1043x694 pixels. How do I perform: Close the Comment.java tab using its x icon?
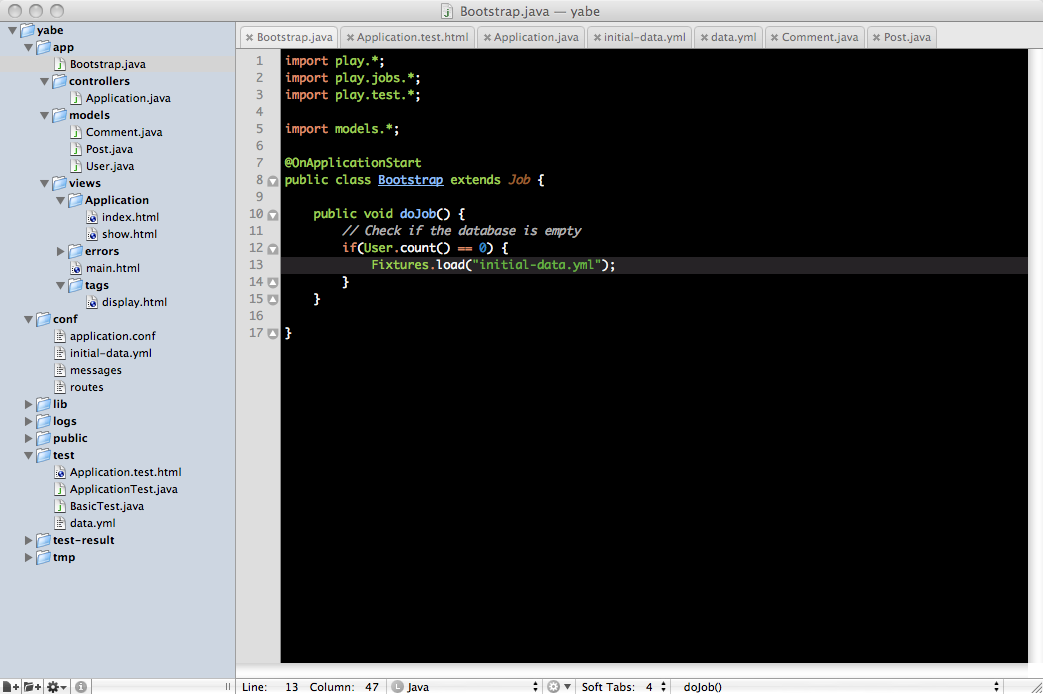(775, 38)
